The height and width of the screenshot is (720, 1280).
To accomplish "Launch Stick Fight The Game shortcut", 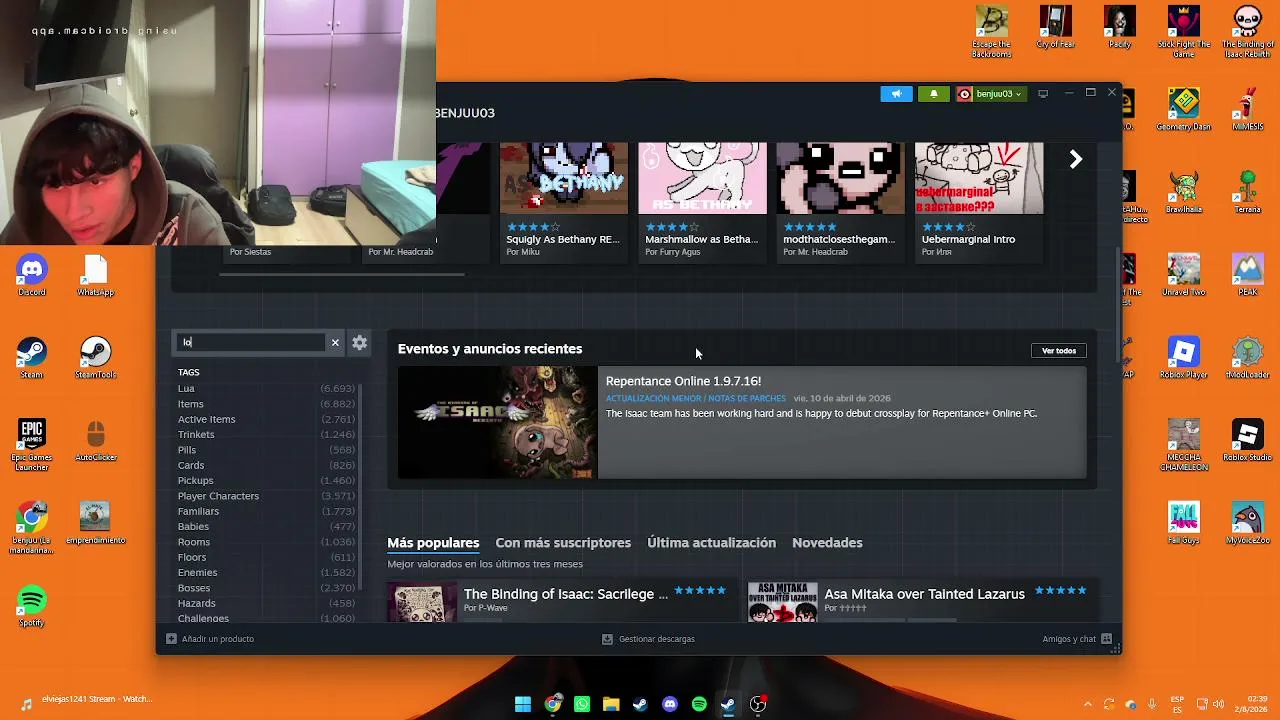I will pyautogui.click(x=1184, y=31).
